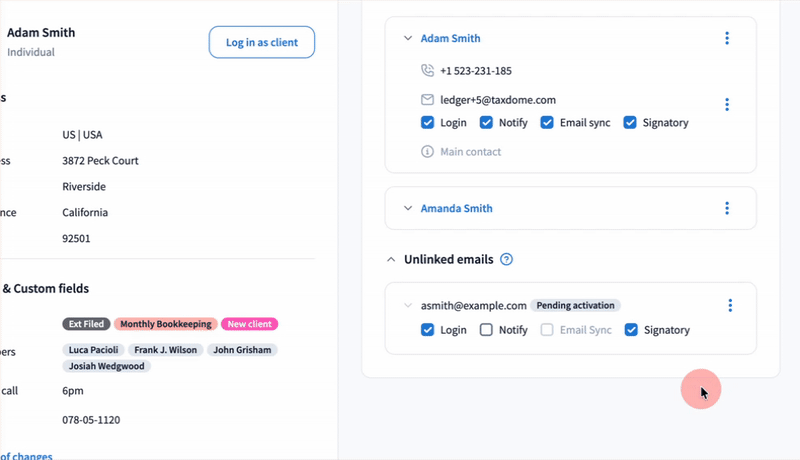
Task: Click the New client tag
Action: click(x=249, y=324)
